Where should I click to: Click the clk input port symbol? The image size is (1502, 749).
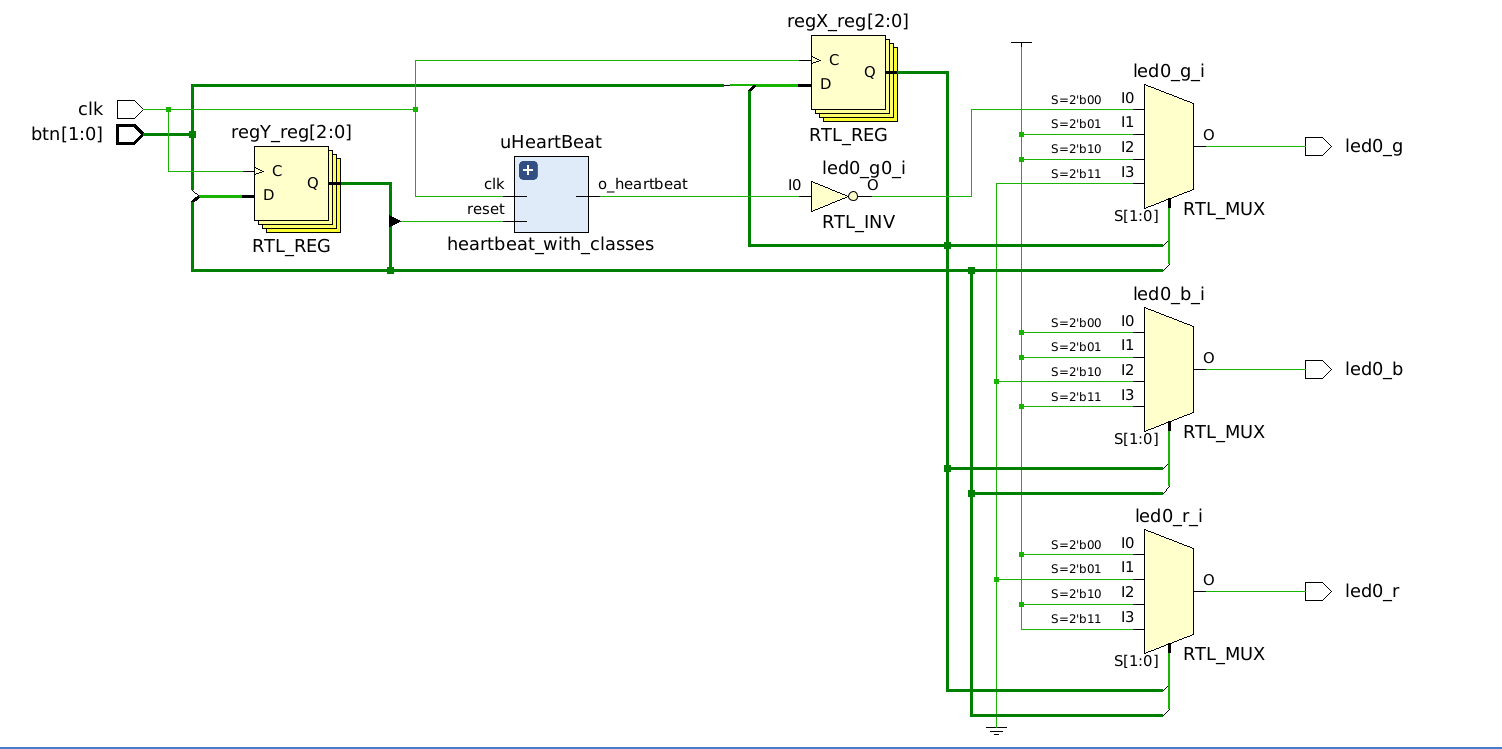(x=130, y=108)
